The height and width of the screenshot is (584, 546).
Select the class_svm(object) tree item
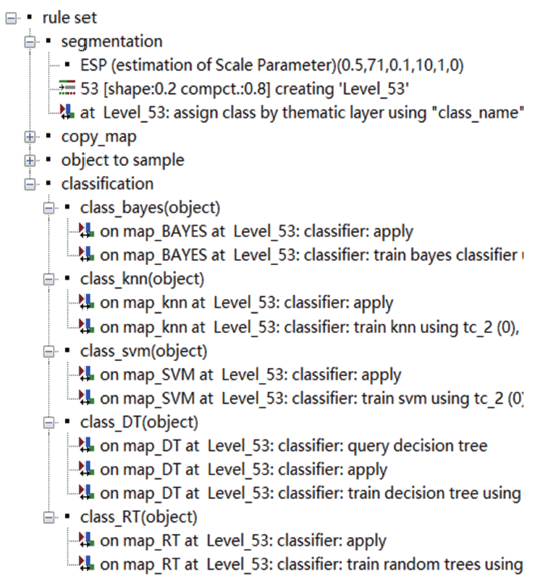(x=143, y=351)
